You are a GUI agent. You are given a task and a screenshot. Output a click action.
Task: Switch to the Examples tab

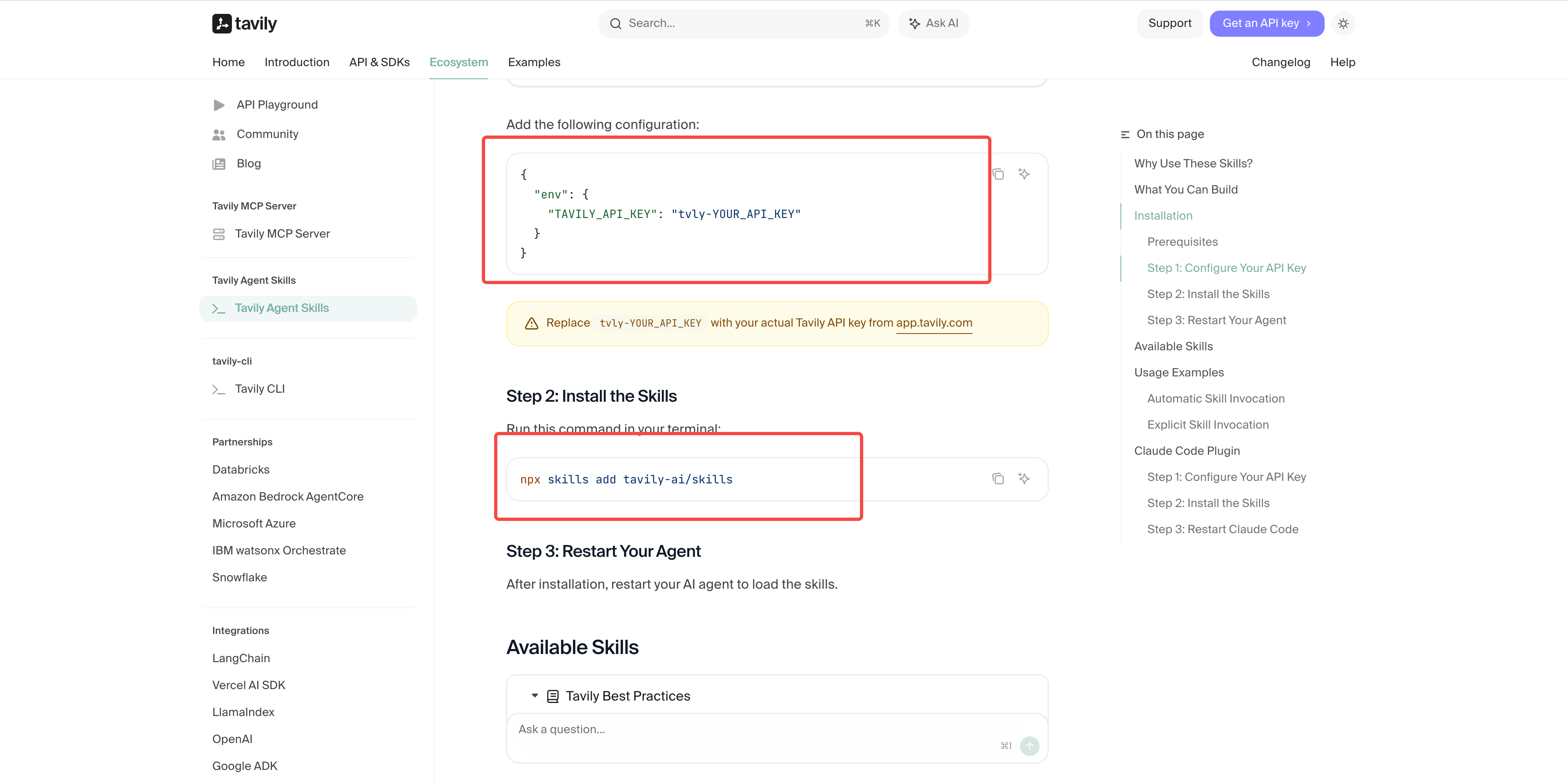[534, 62]
